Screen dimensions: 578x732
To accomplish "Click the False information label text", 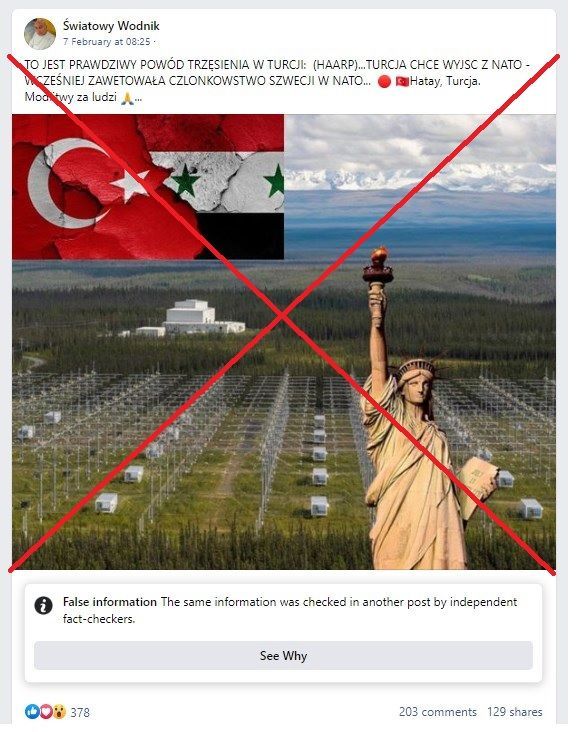I will pyautogui.click(x=110, y=602).
